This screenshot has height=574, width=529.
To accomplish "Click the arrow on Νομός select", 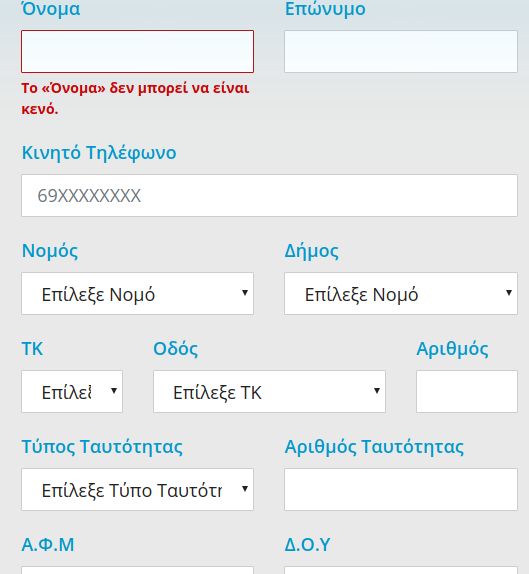I will tap(245, 292).
